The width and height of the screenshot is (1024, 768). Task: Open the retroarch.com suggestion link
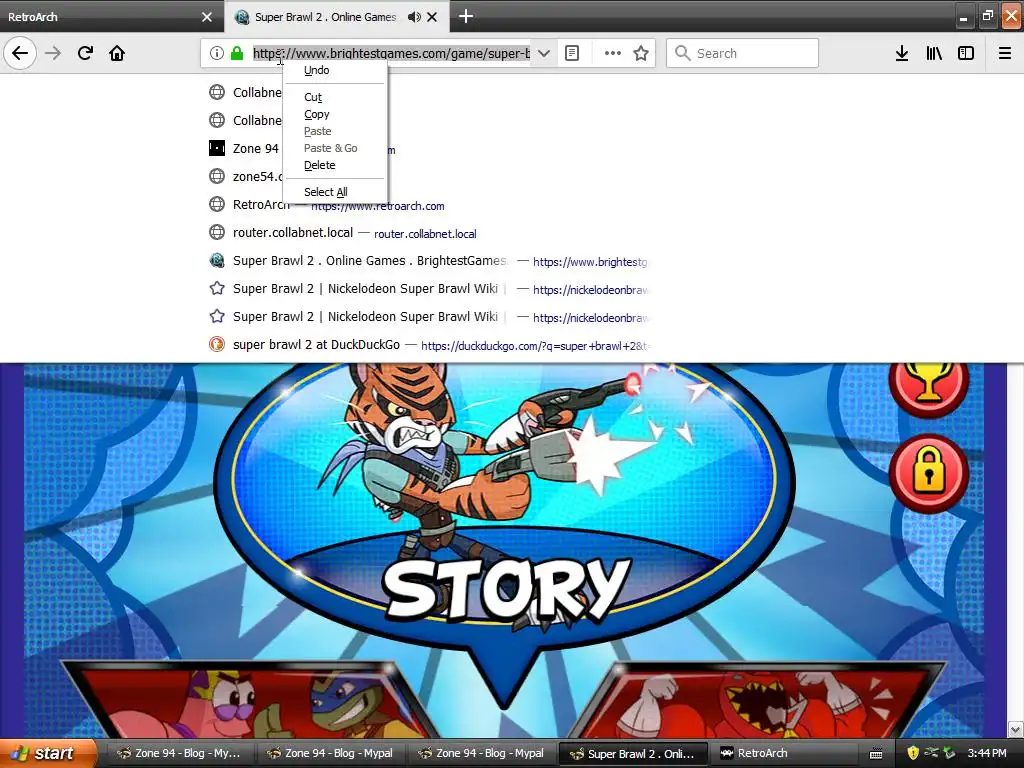click(377, 206)
